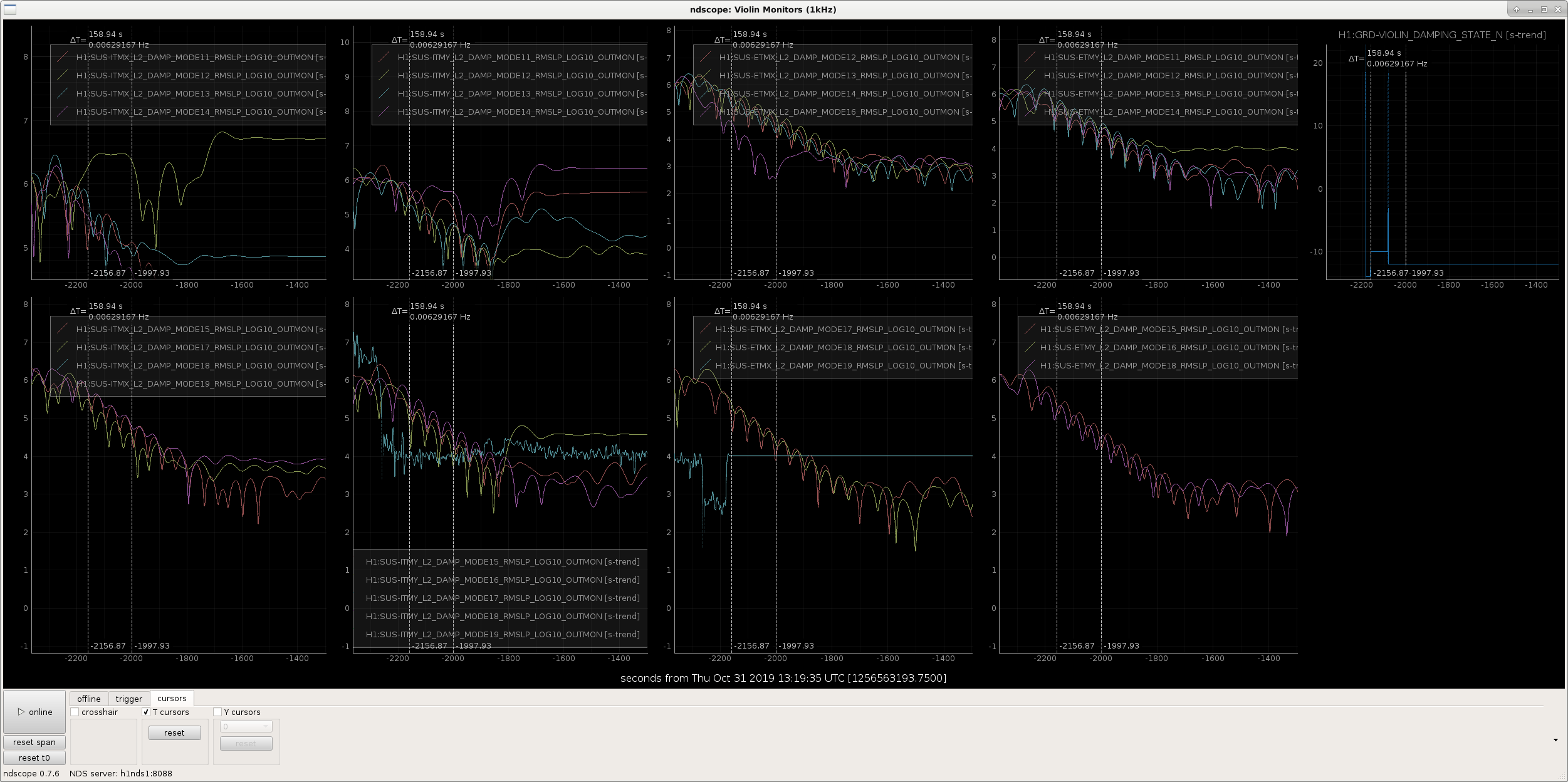Close the ndscope Violin Monitors window
The width and height of the screenshot is (1568, 782).
[x=1557, y=9]
